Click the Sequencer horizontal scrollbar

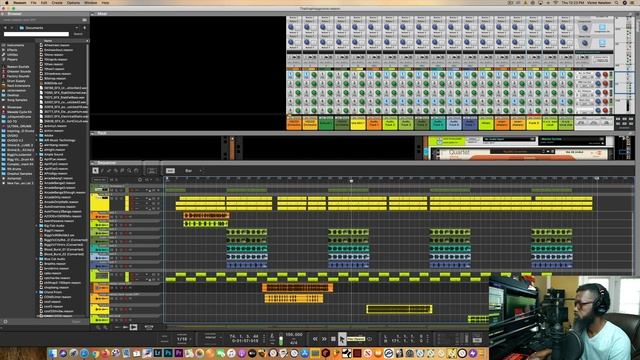327,327
